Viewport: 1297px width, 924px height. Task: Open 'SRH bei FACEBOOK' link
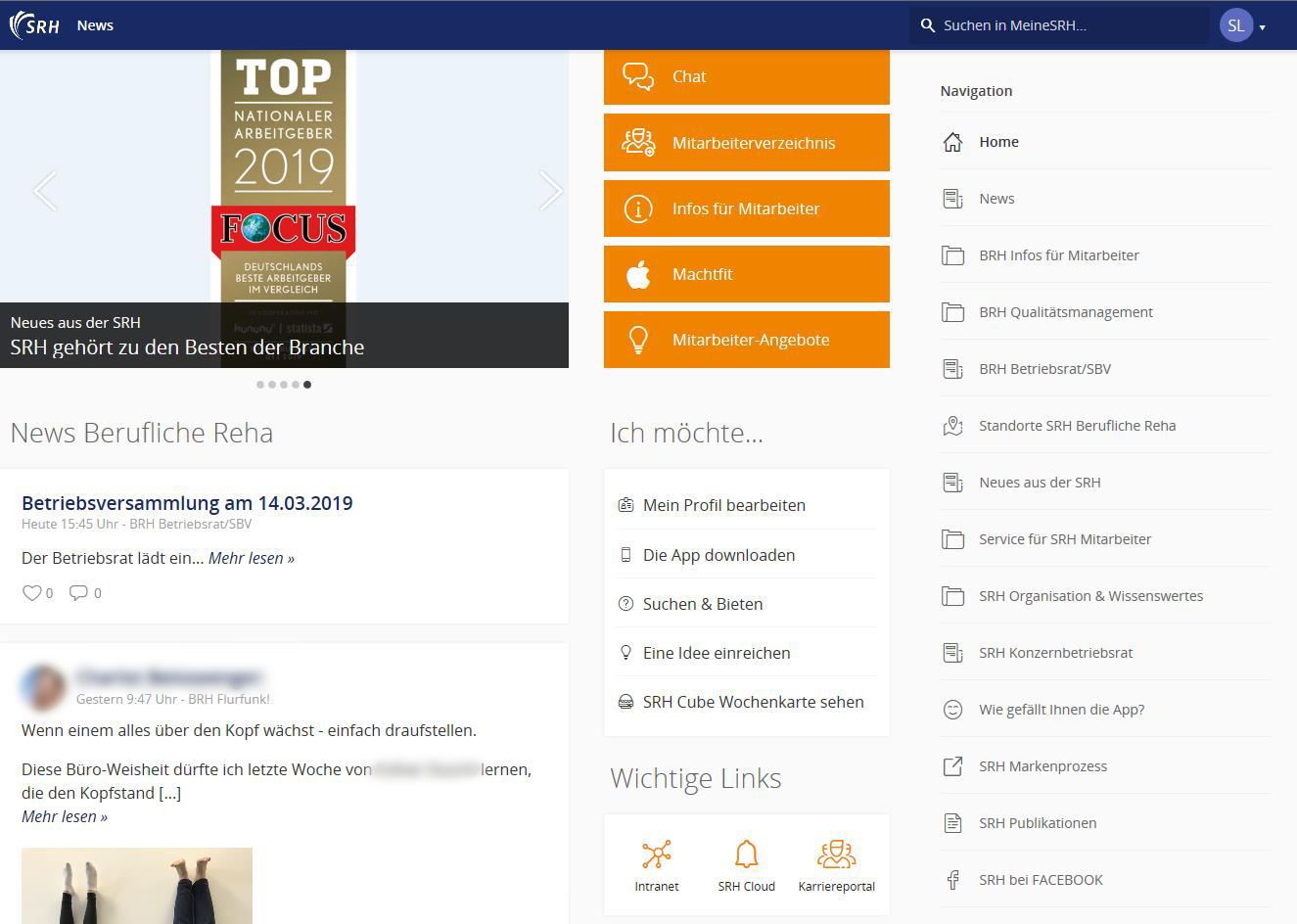1105,880
